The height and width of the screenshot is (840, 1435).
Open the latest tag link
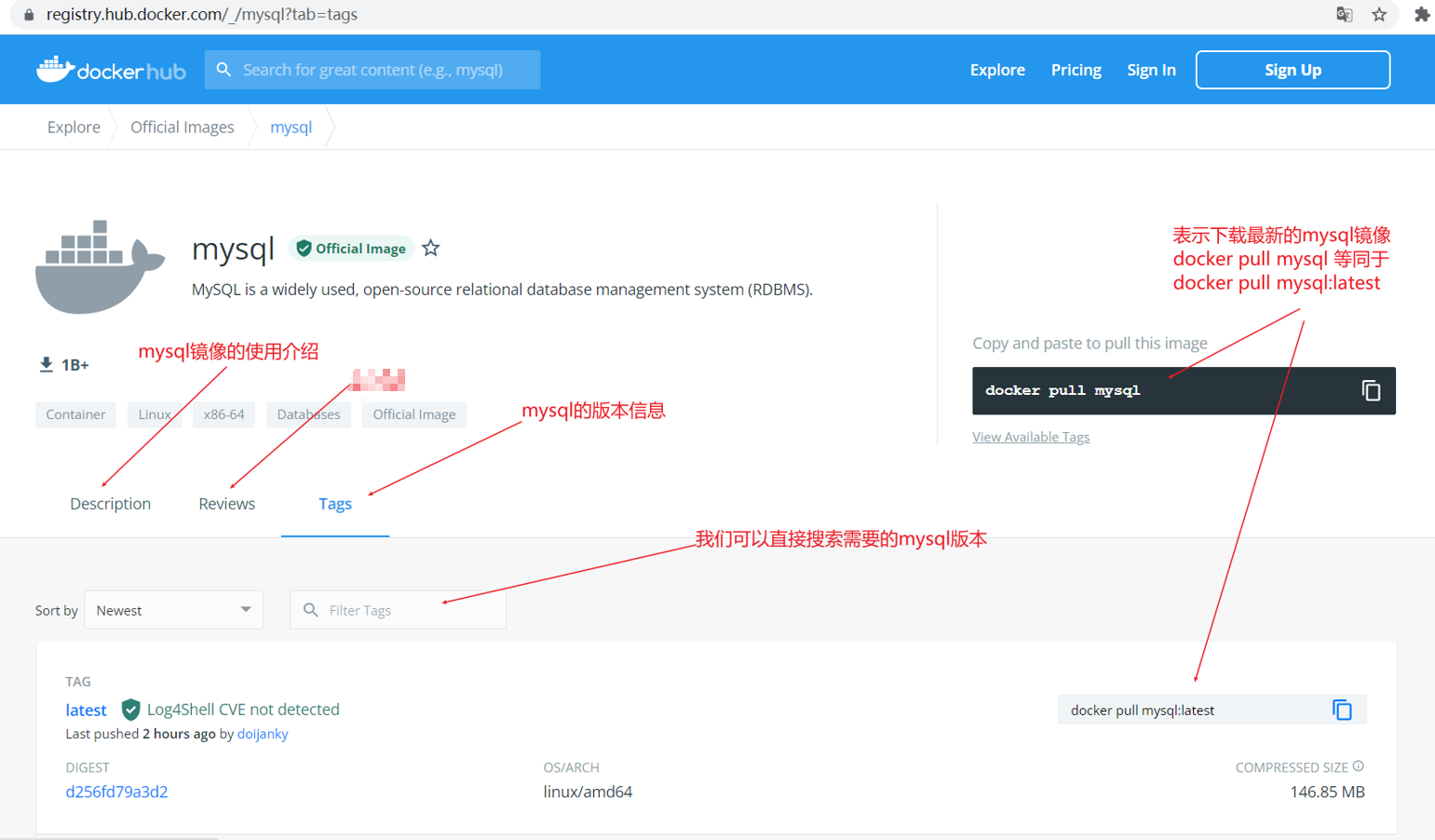(86, 710)
